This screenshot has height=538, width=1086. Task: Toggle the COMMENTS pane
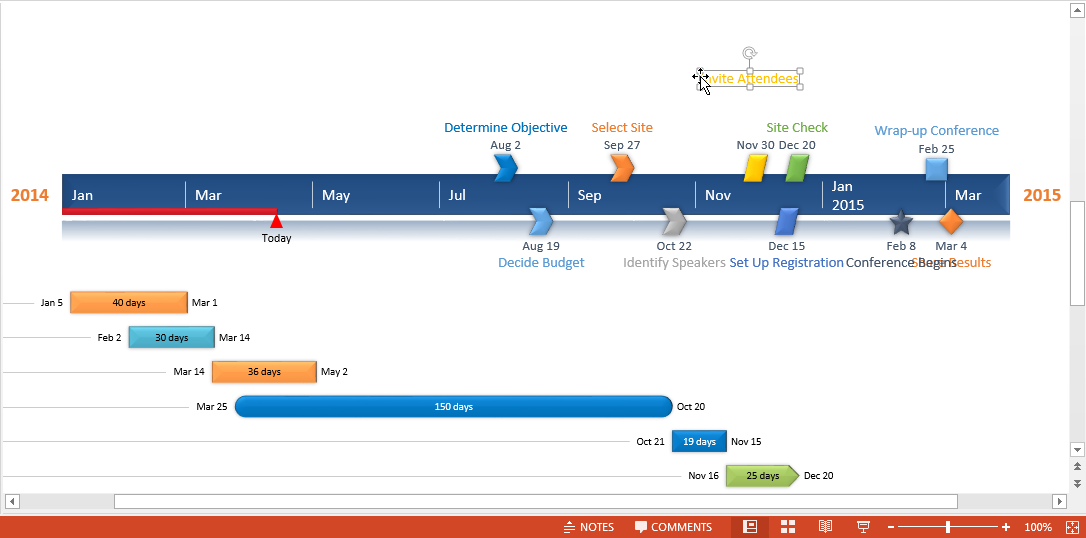673,527
